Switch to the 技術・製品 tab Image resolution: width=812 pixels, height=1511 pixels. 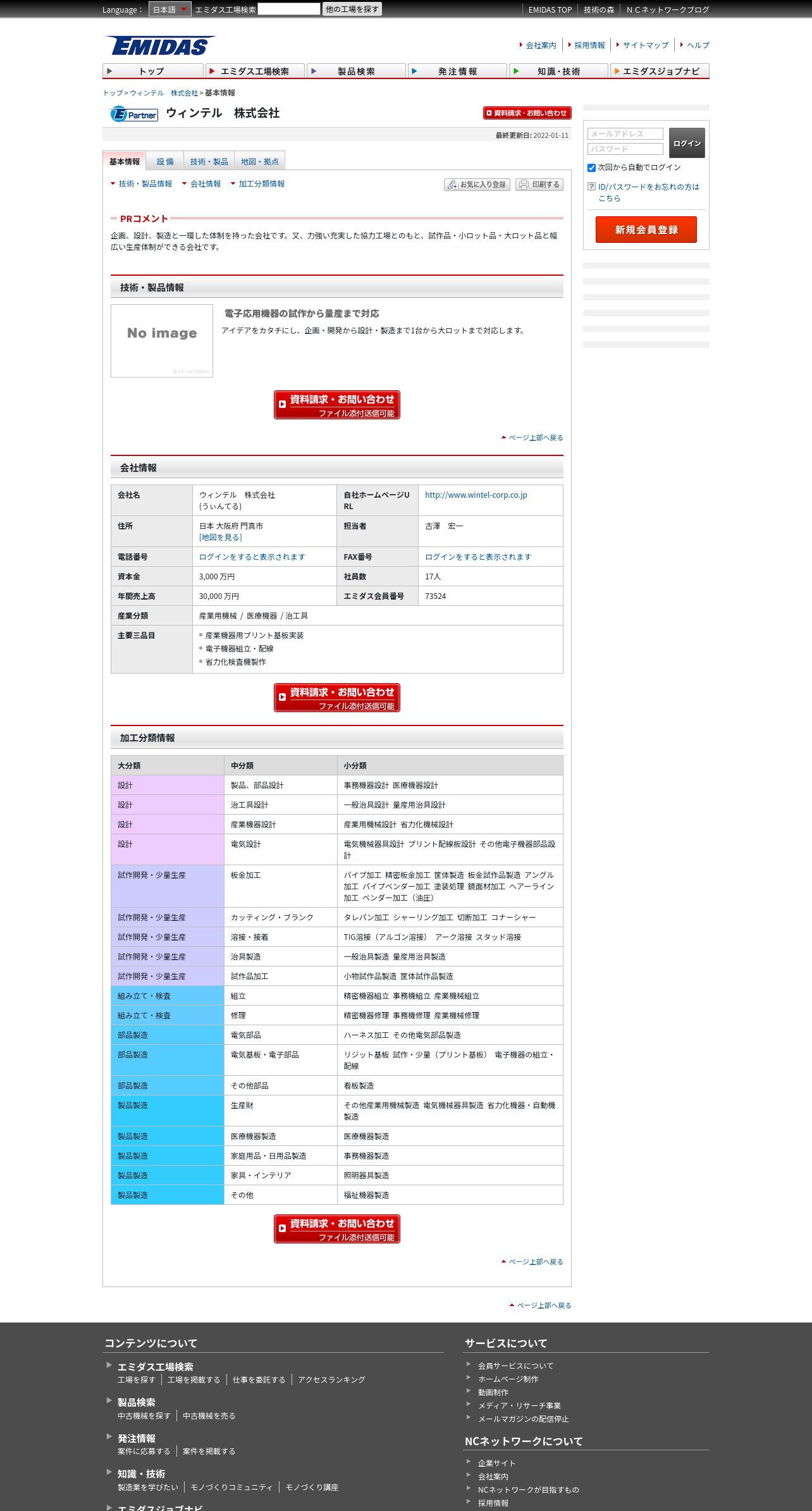point(209,161)
